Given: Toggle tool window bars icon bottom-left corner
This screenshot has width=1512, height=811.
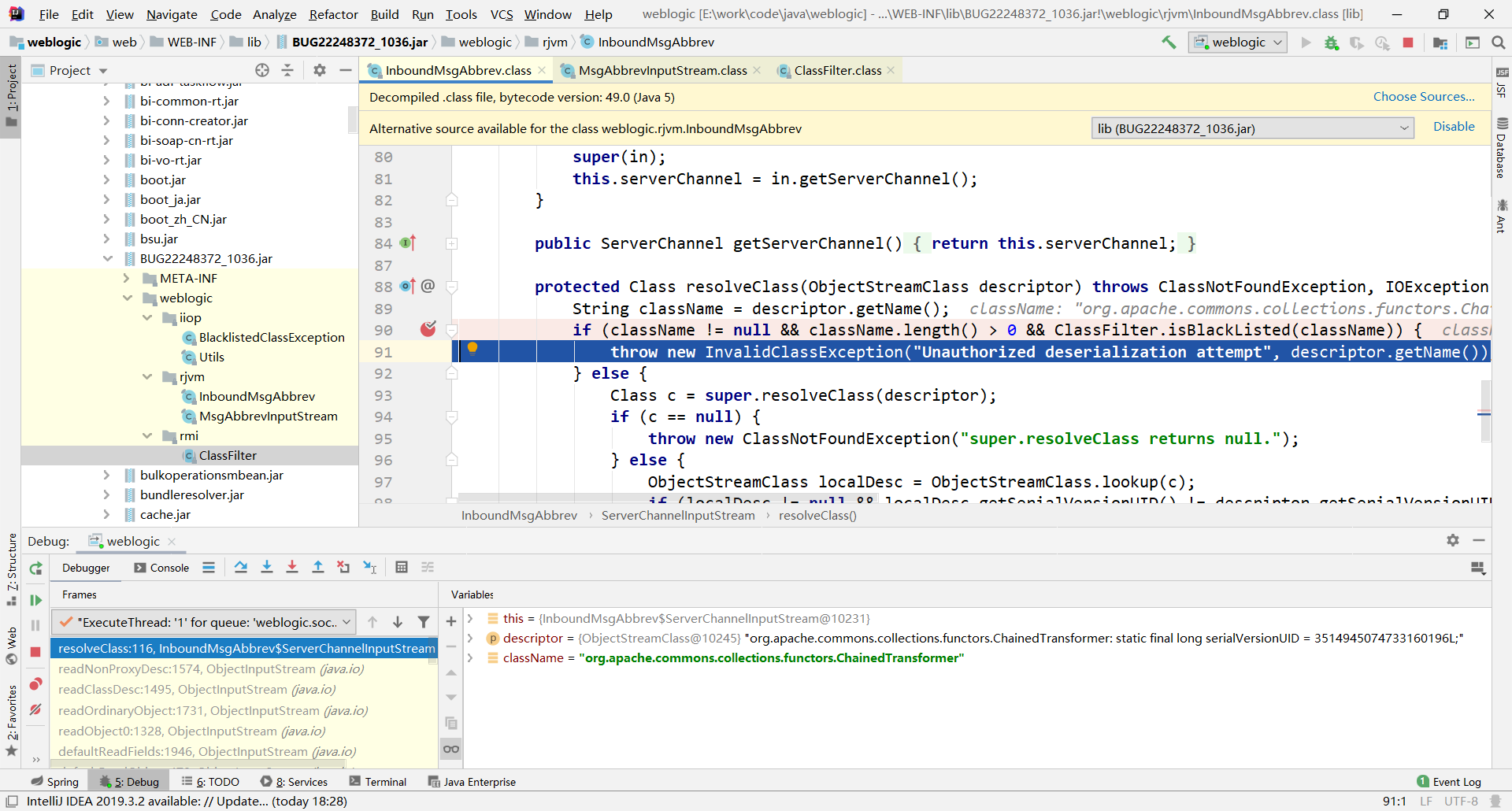Looking at the screenshot, I should [12, 802].
